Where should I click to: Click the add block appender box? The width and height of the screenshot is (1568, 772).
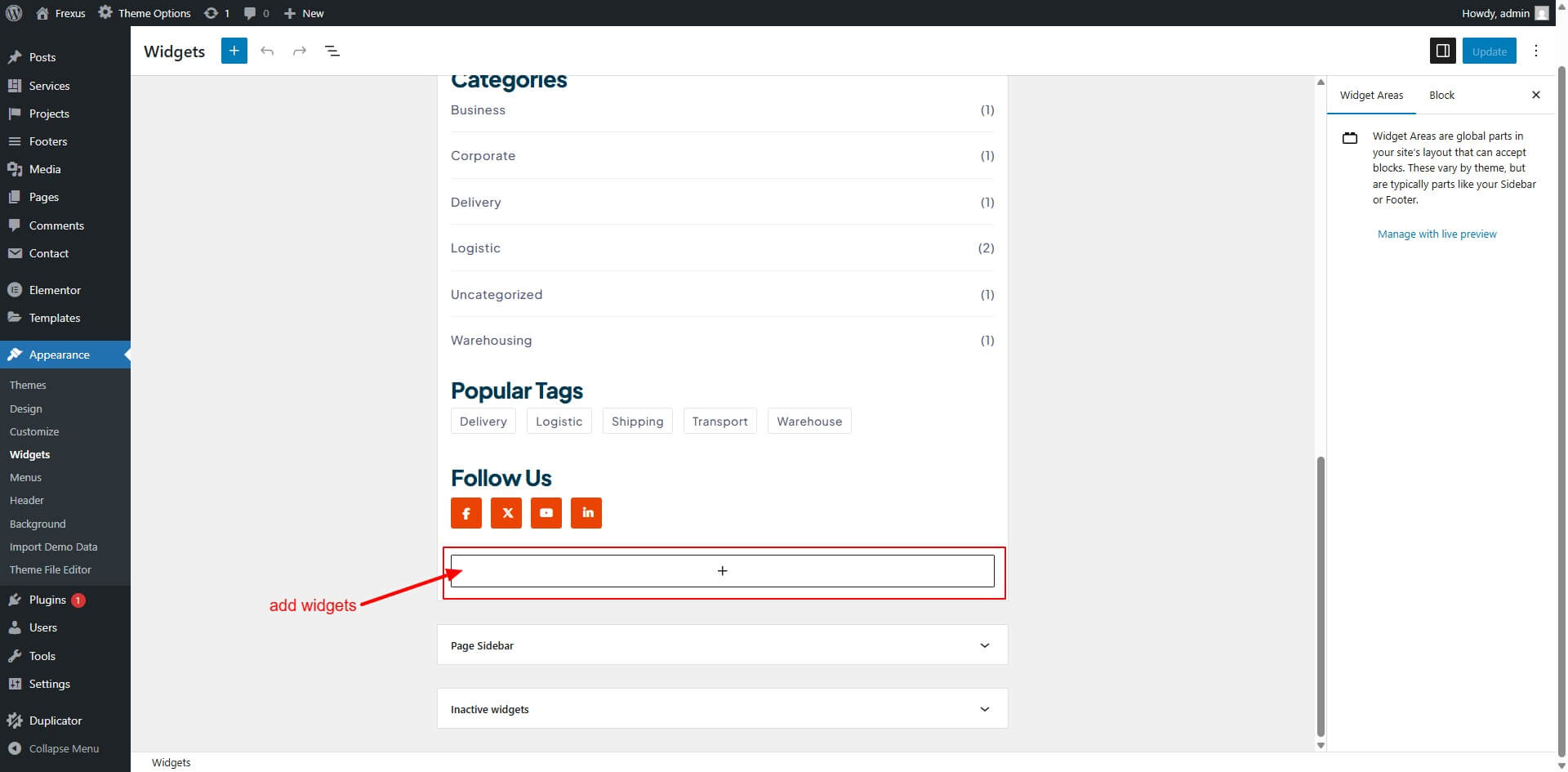point(722,571)
